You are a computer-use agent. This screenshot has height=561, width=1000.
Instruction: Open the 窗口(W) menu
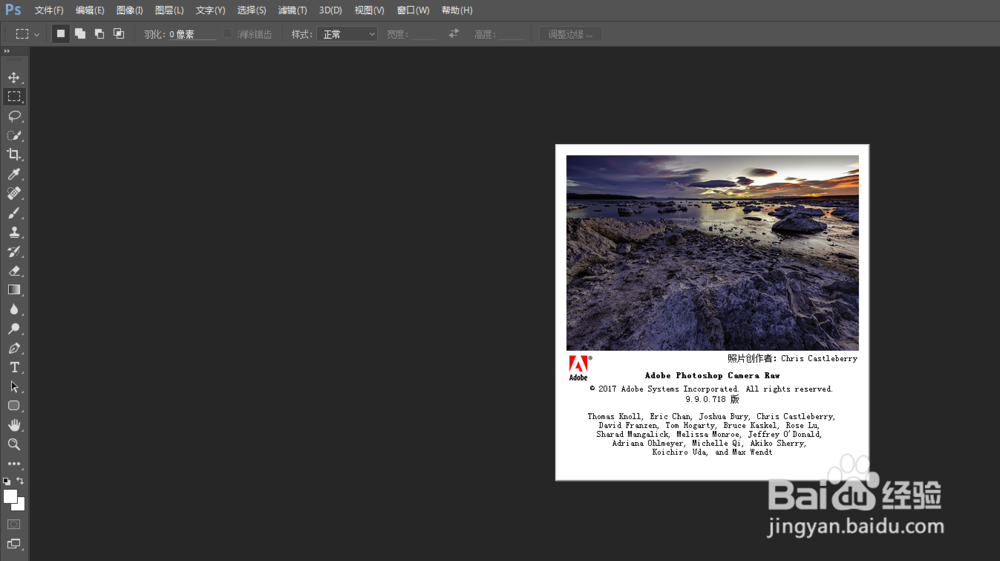point(413,10)
